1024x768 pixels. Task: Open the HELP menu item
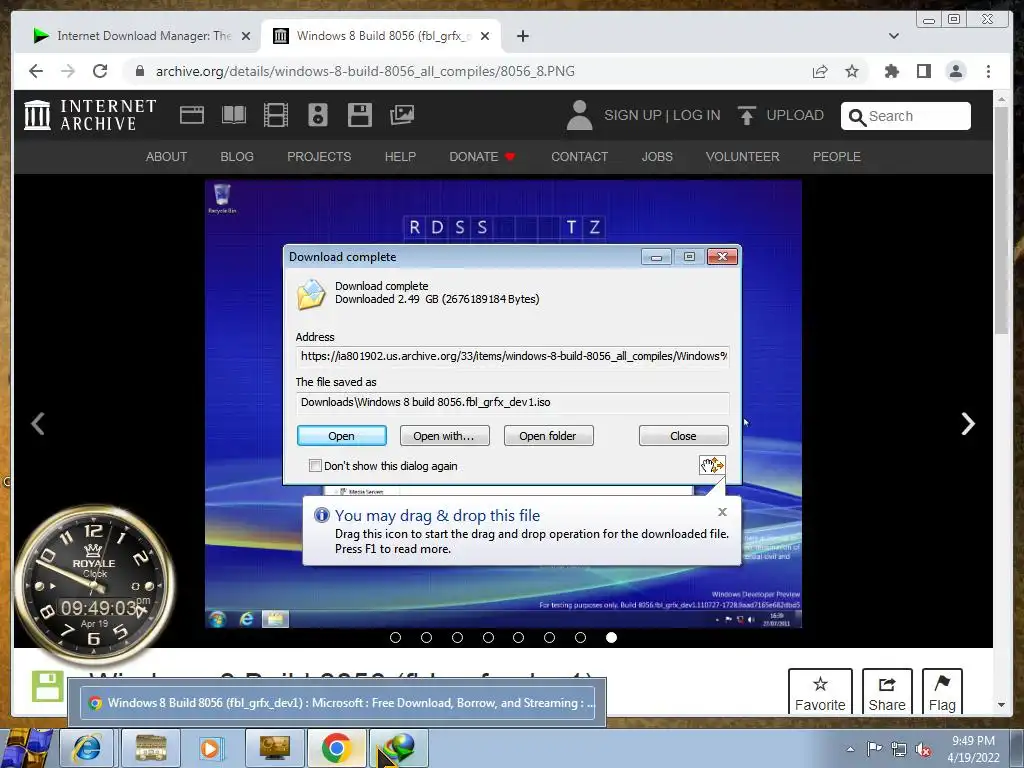click(400, 157)
